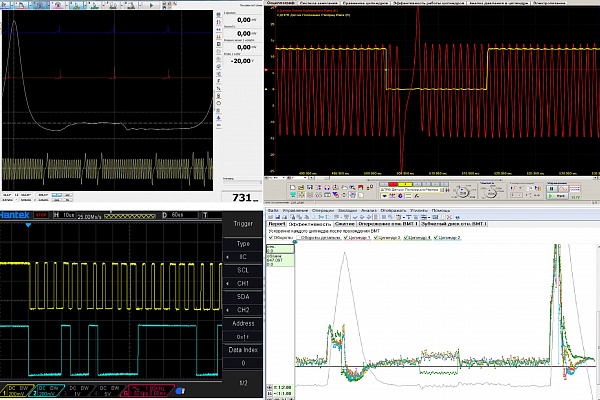The image size is (600, 400).
Task: Click the red channel color swatch
Action: coord(393,184)
